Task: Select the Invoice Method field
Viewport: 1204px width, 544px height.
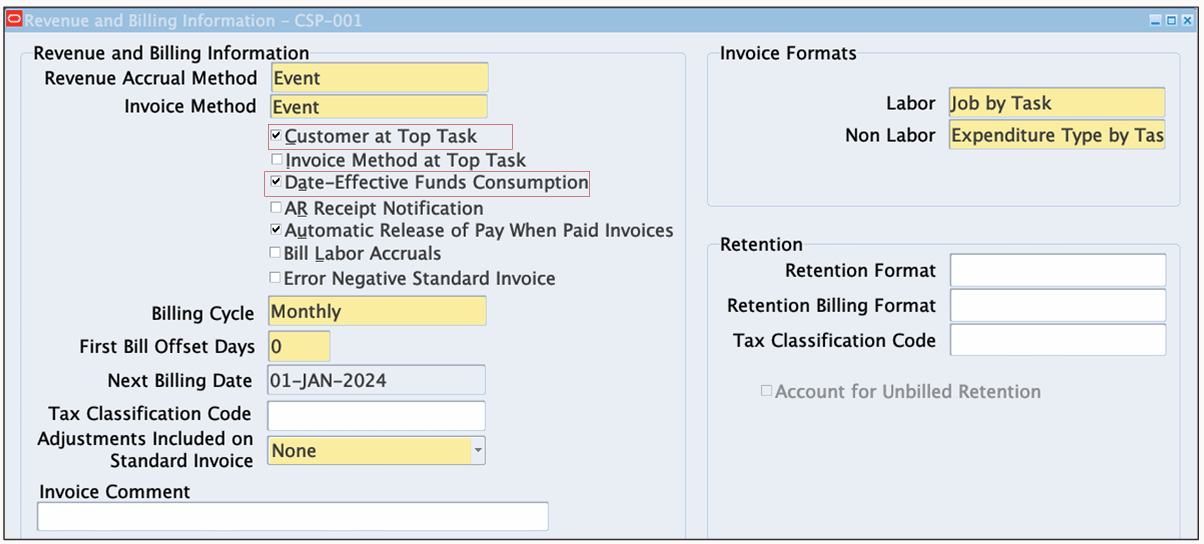Action: click(x=378, y=107)
